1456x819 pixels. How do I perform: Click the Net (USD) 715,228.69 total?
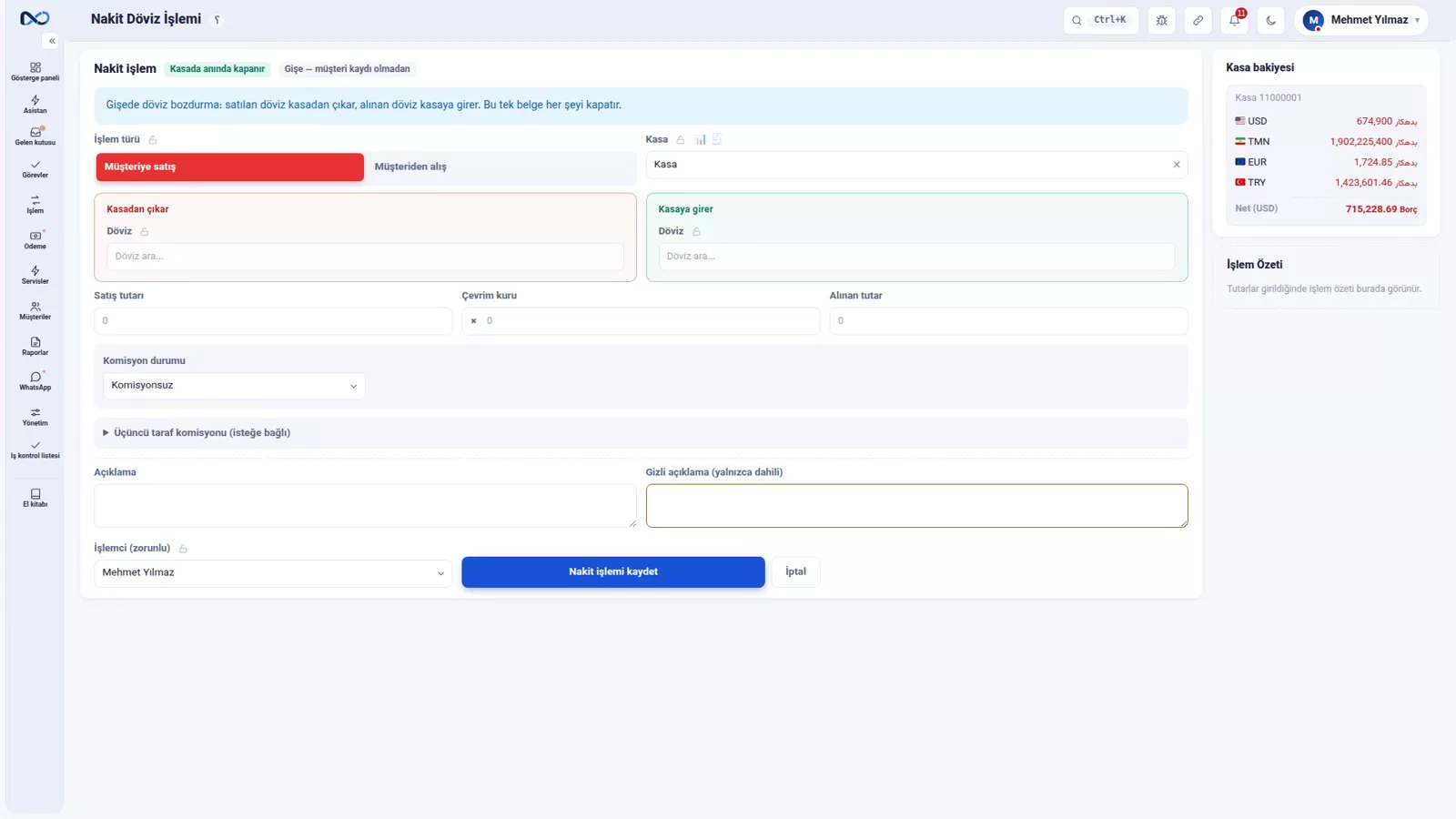[x=1326, y=209]
